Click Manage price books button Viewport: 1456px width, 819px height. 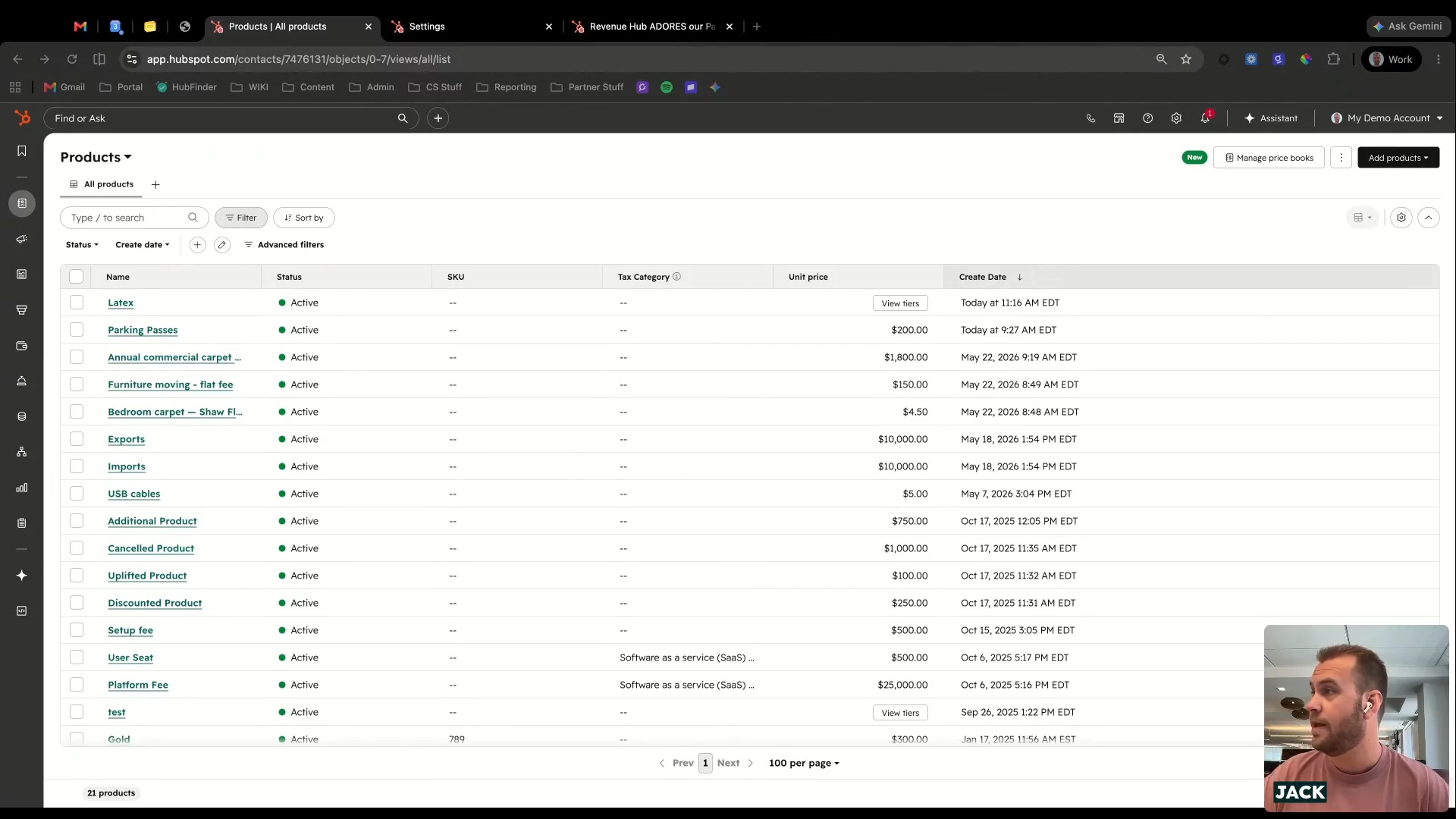[x=1269, y=158]
